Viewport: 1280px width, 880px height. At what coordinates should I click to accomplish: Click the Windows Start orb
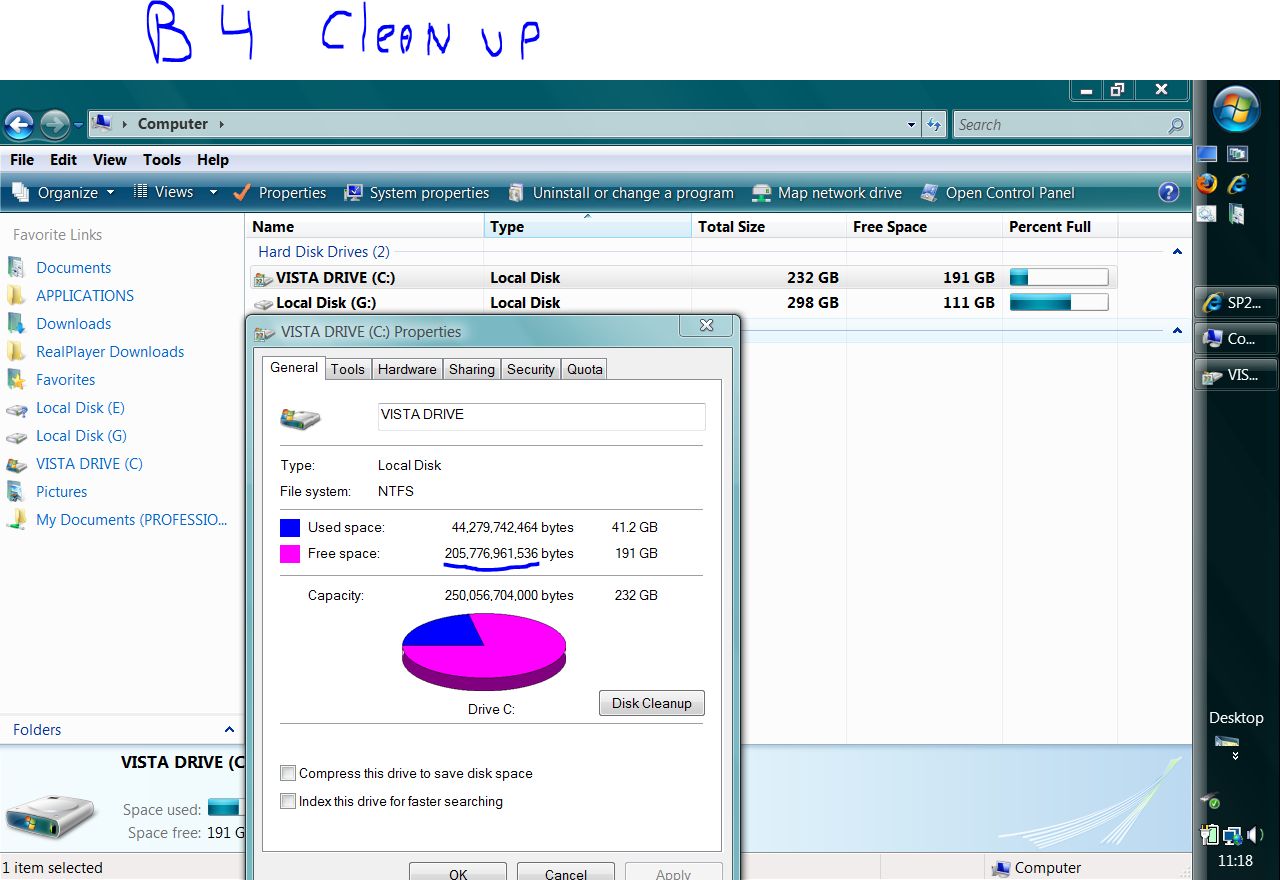coord(1236,108)
